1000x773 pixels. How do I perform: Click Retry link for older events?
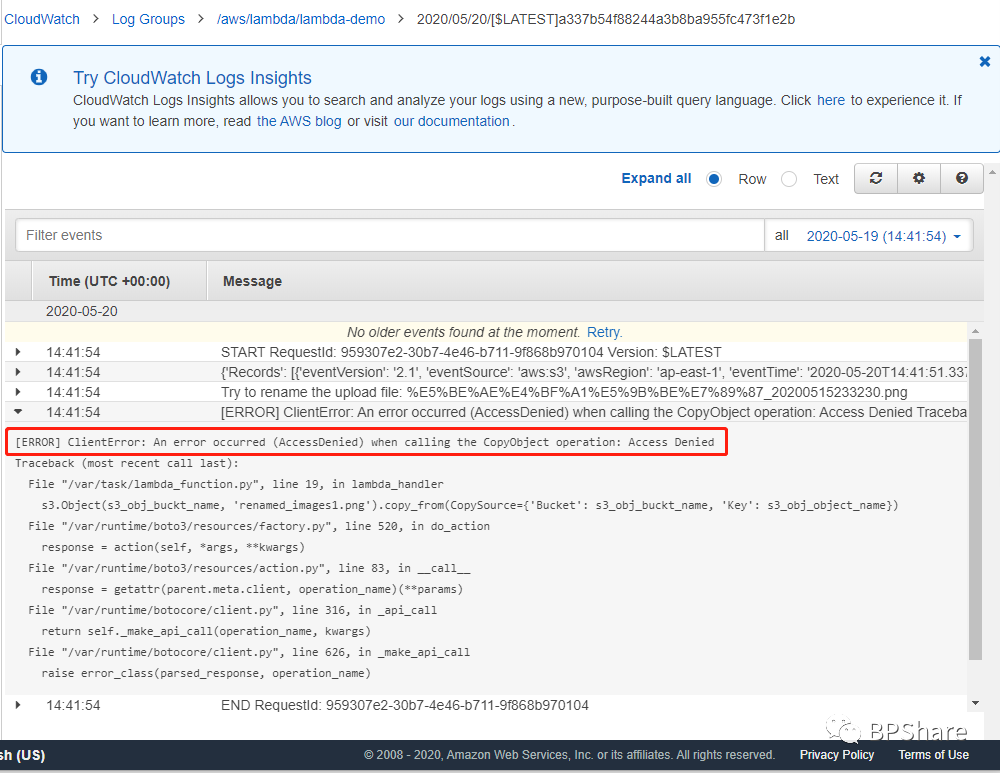pyautogui.click(x=603, y=332)
